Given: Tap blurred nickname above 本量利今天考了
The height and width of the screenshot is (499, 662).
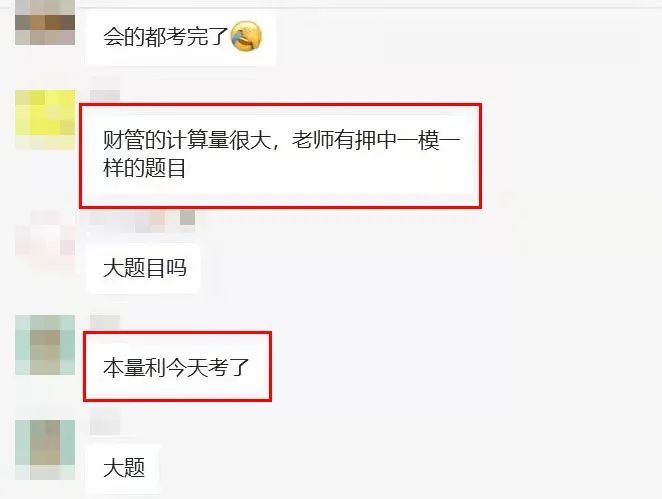Looking at the screenshot, I should (105, 323).
